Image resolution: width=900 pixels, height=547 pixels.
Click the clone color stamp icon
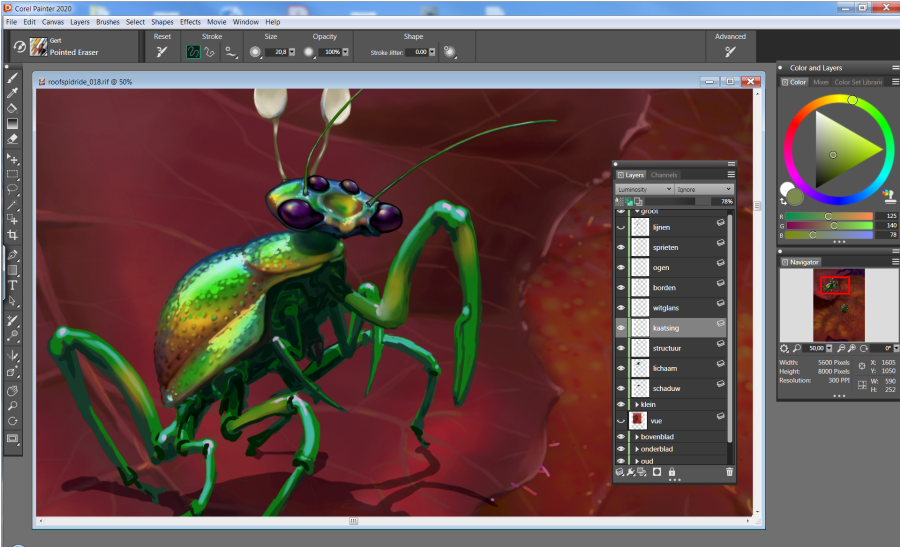(889, 197)
